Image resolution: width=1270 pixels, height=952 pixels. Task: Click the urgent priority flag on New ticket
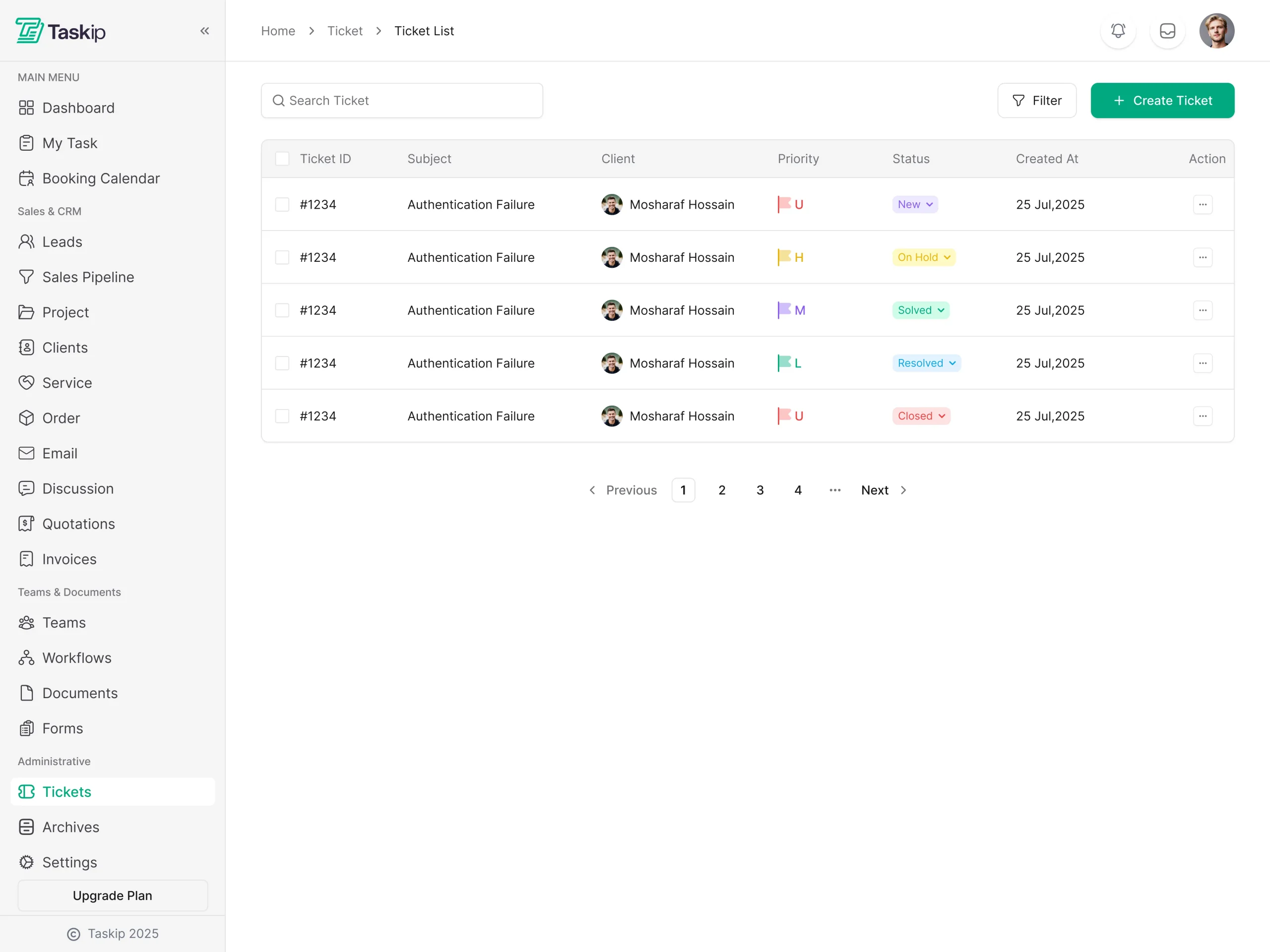(784, 204)
